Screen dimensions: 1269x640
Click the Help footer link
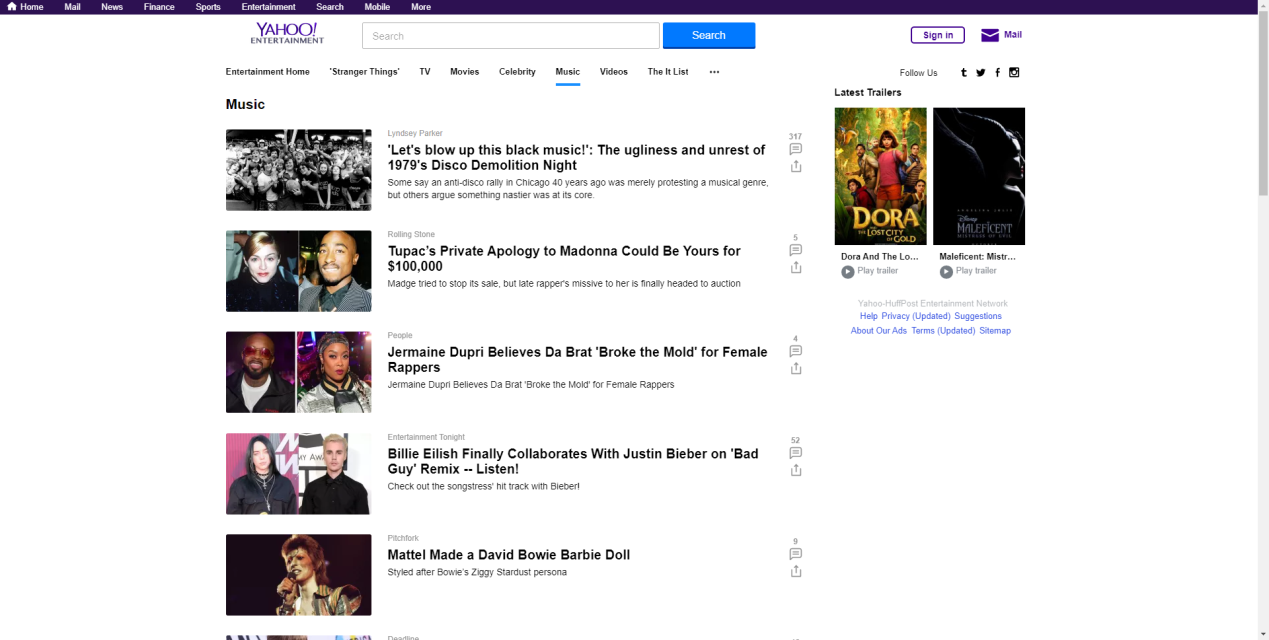pyautogui.click(x=868, y=316)
